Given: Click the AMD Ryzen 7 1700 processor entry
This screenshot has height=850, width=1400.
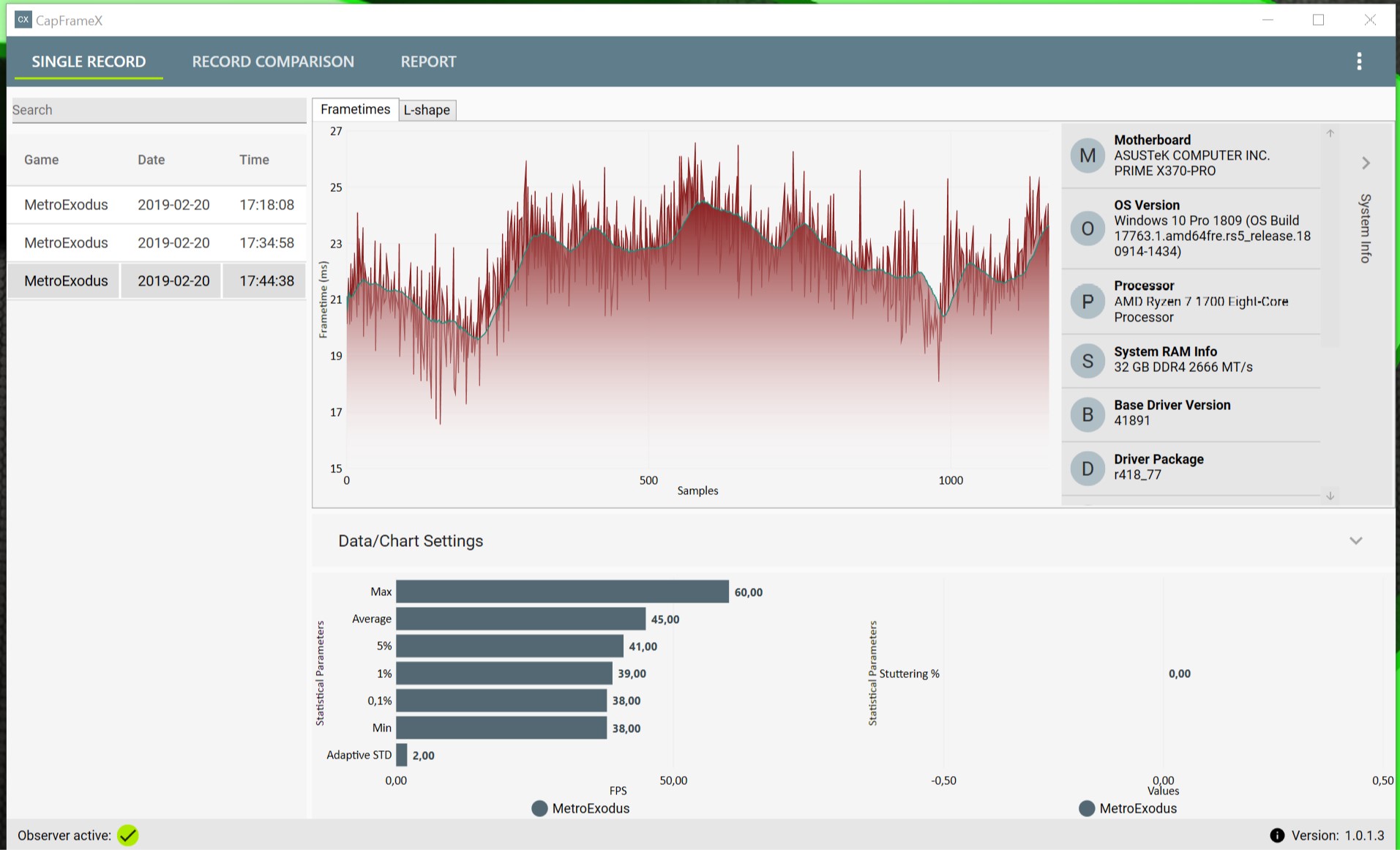Looking at the screenshot, I should click(1191, 302).
